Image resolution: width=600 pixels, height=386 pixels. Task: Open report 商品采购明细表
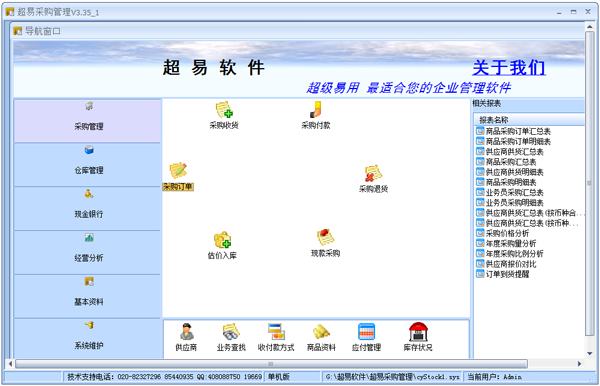point(506,182)
